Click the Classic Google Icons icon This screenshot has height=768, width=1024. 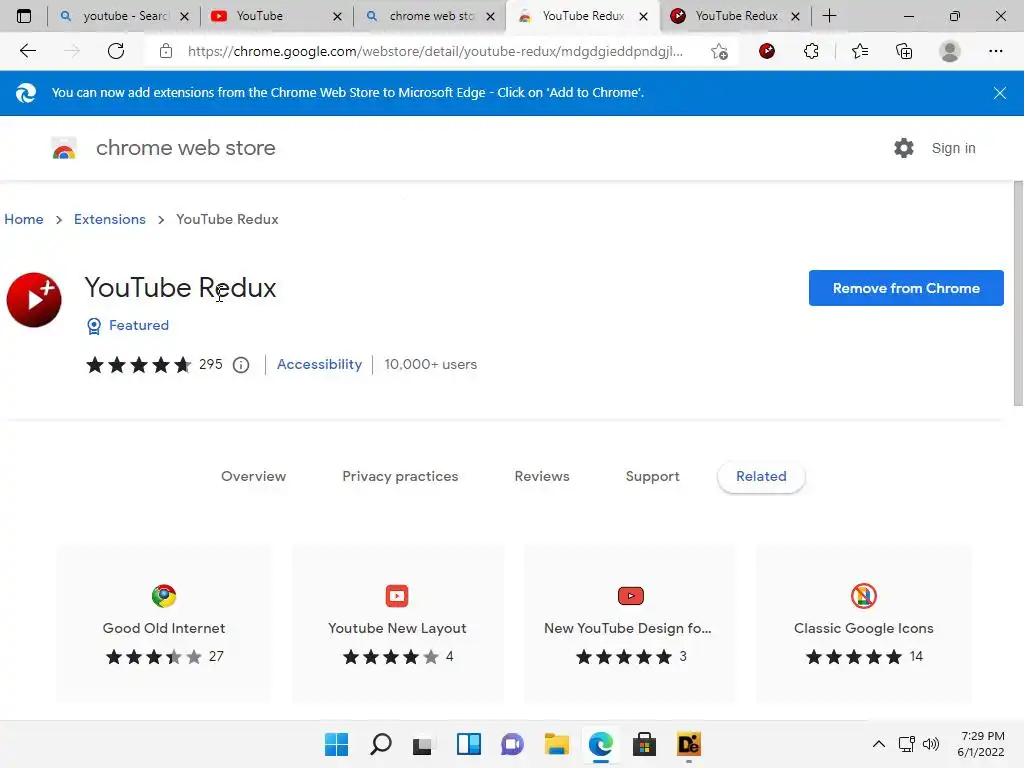863,596
